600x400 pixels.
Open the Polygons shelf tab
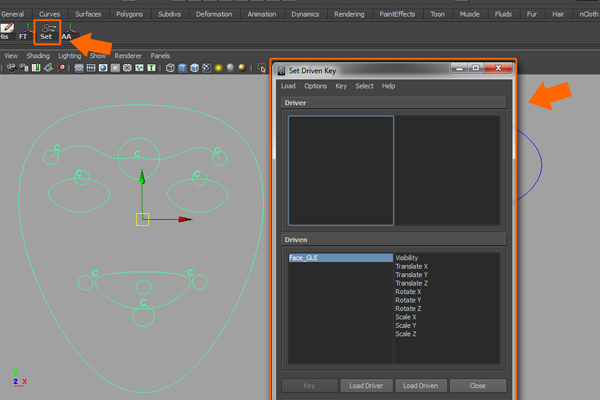pos(130,14)
